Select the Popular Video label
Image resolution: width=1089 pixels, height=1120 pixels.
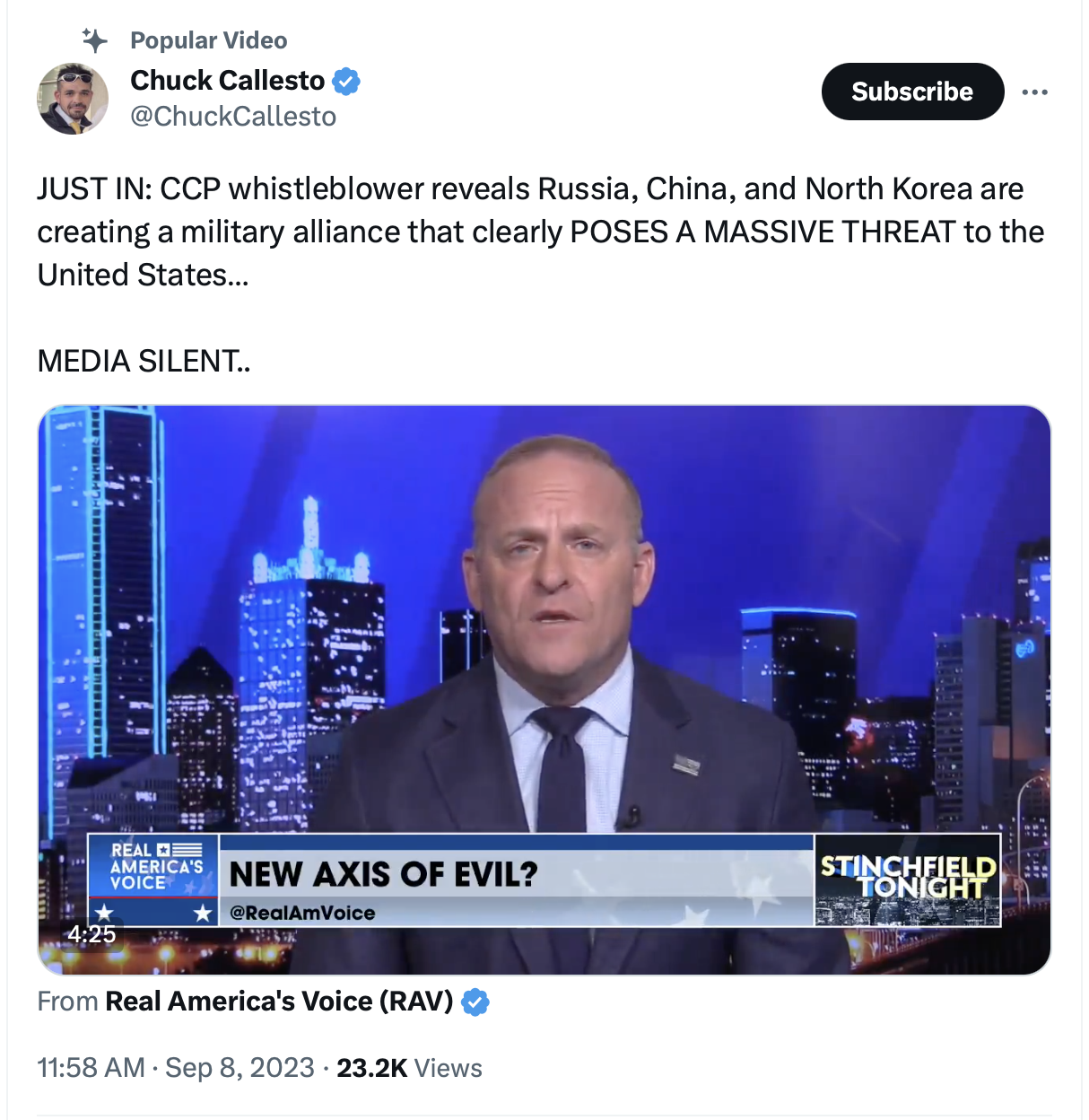[209, 40]
